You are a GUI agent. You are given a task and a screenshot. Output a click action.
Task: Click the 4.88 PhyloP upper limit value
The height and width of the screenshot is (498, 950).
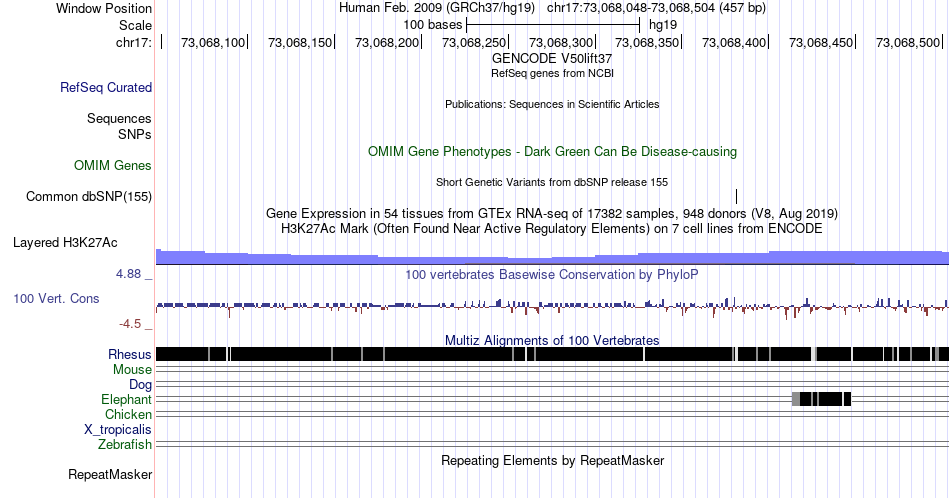coord(128,274)
